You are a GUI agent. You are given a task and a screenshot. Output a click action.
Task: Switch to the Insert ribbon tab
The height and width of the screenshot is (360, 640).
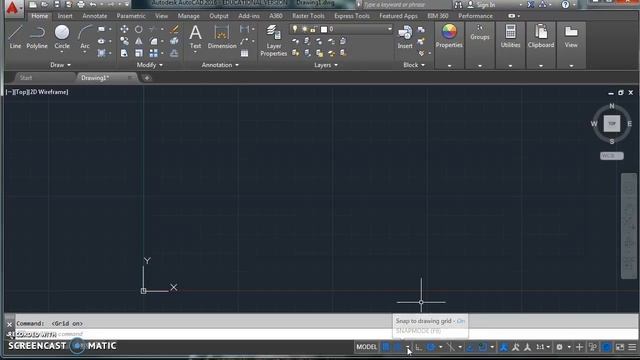[64, 16]
